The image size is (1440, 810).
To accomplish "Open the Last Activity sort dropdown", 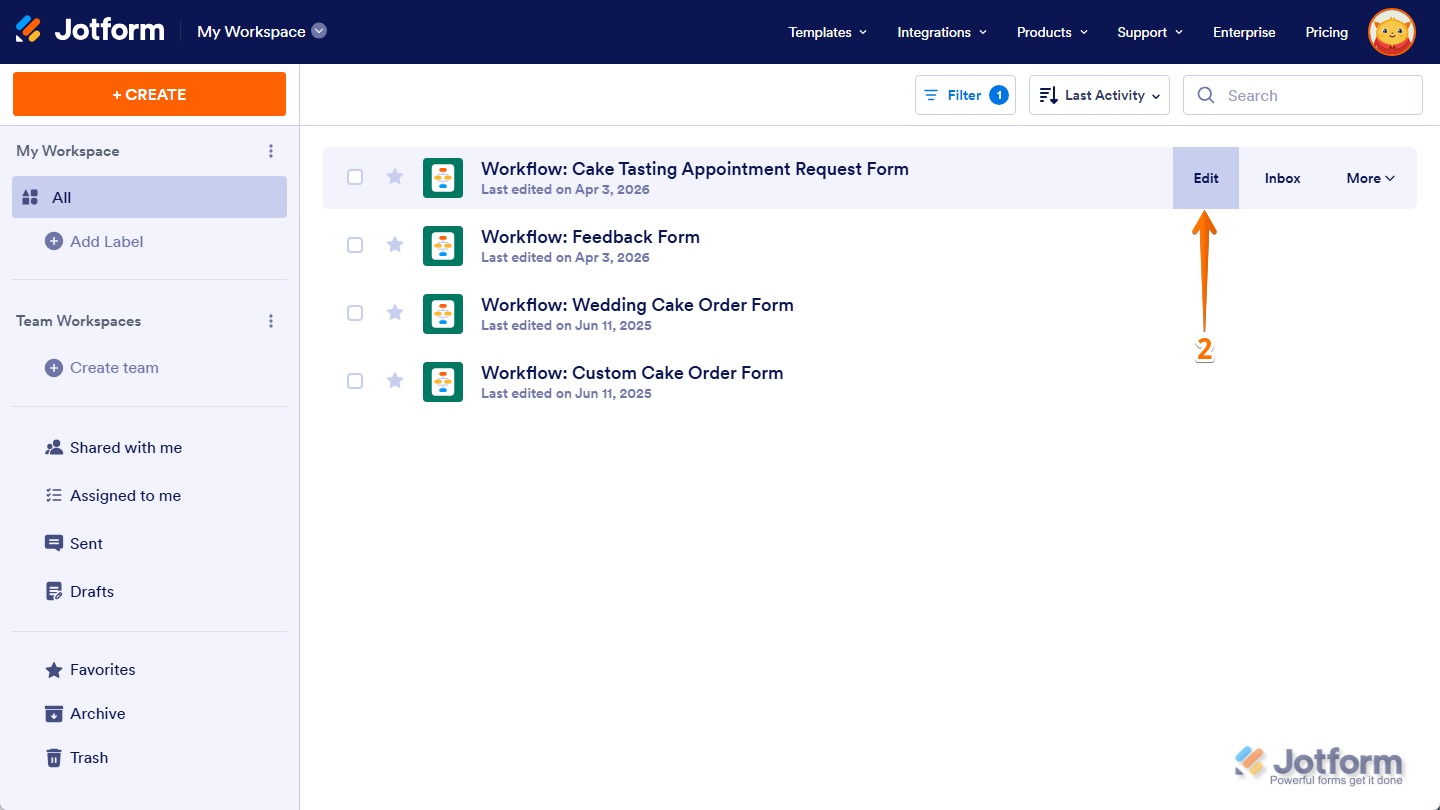I will point(1099,94).
